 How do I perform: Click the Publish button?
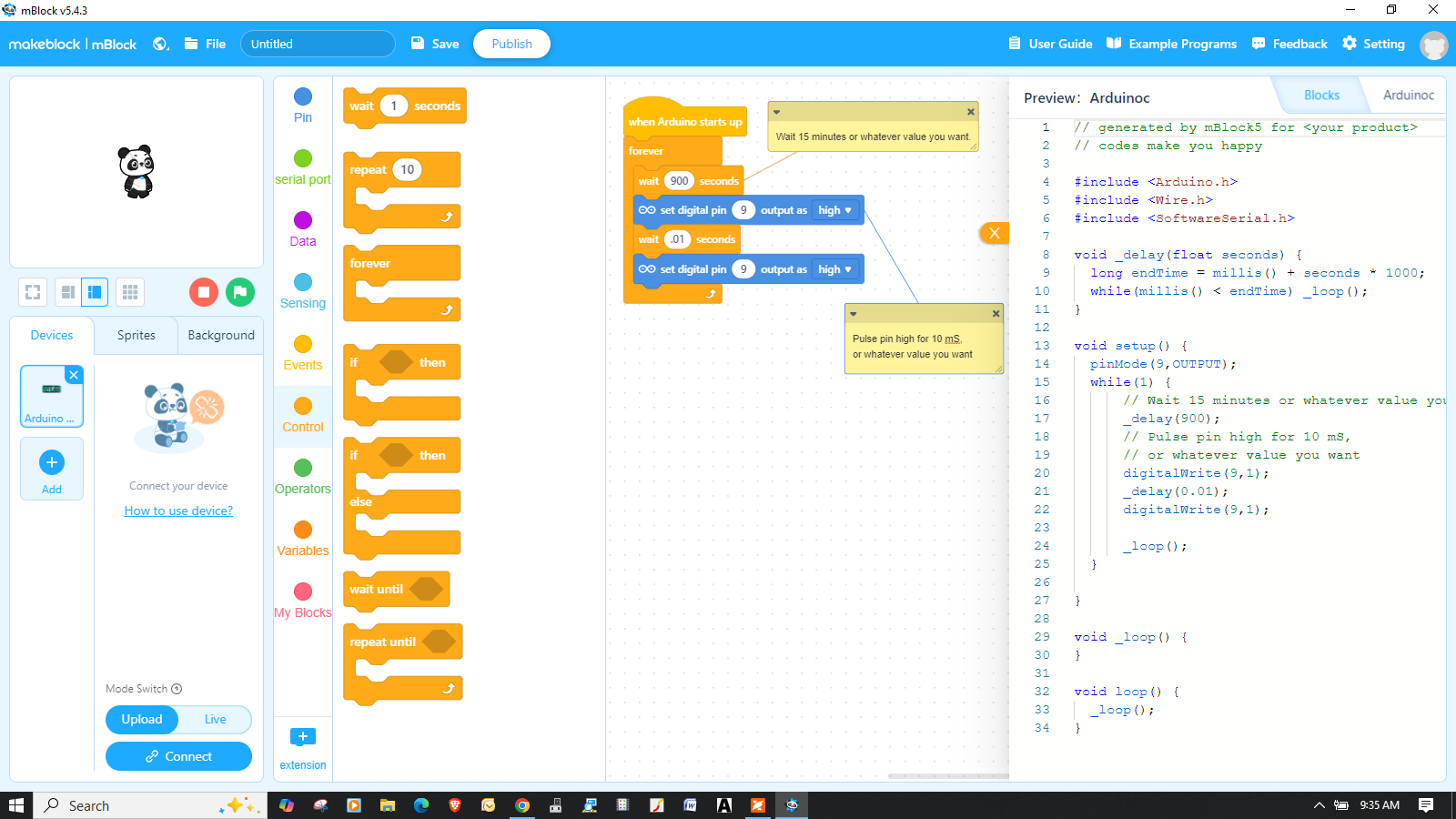(x=511, y=44)
